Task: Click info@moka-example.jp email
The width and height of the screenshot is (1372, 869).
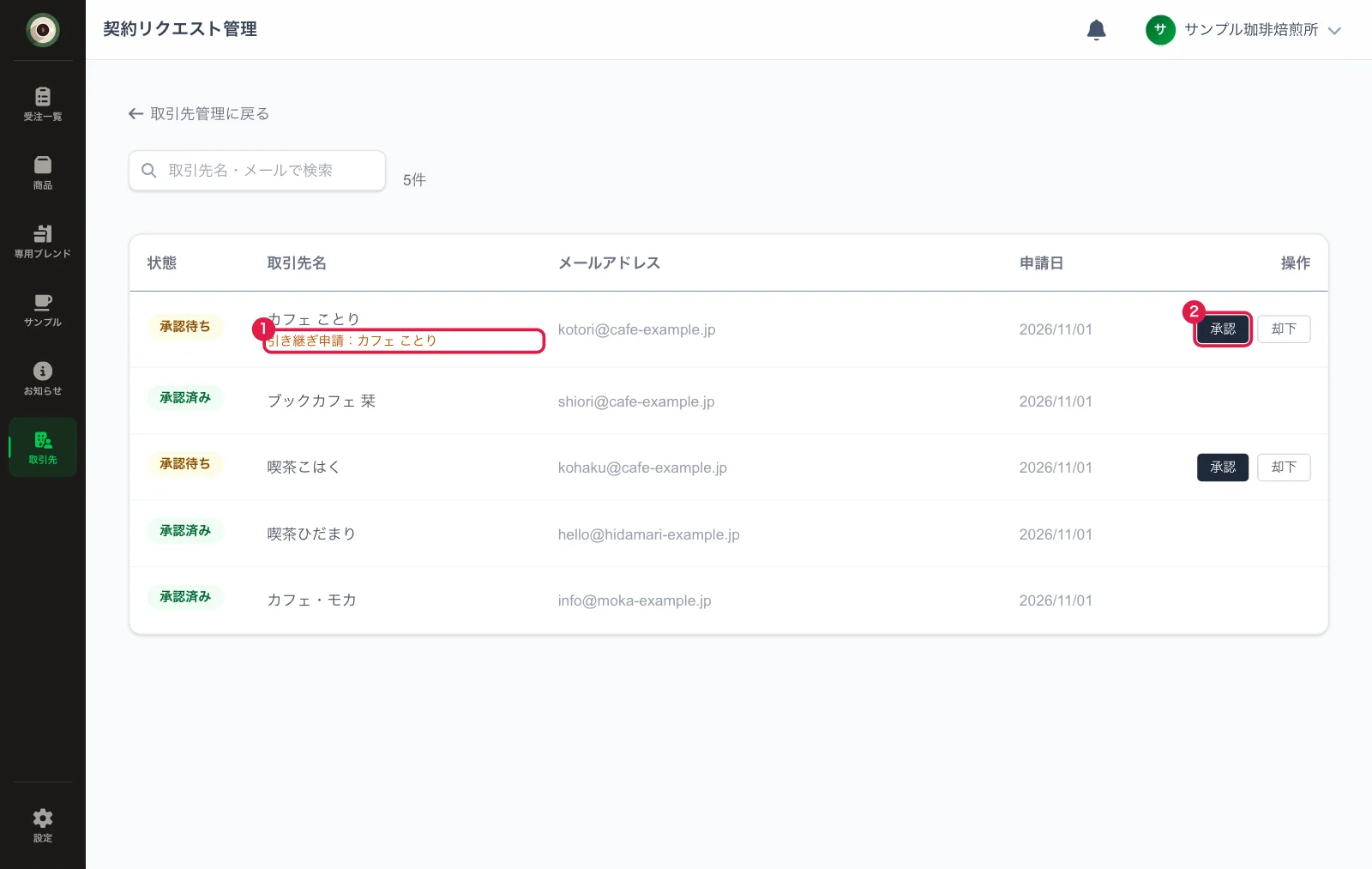Action: coord(635,600)
